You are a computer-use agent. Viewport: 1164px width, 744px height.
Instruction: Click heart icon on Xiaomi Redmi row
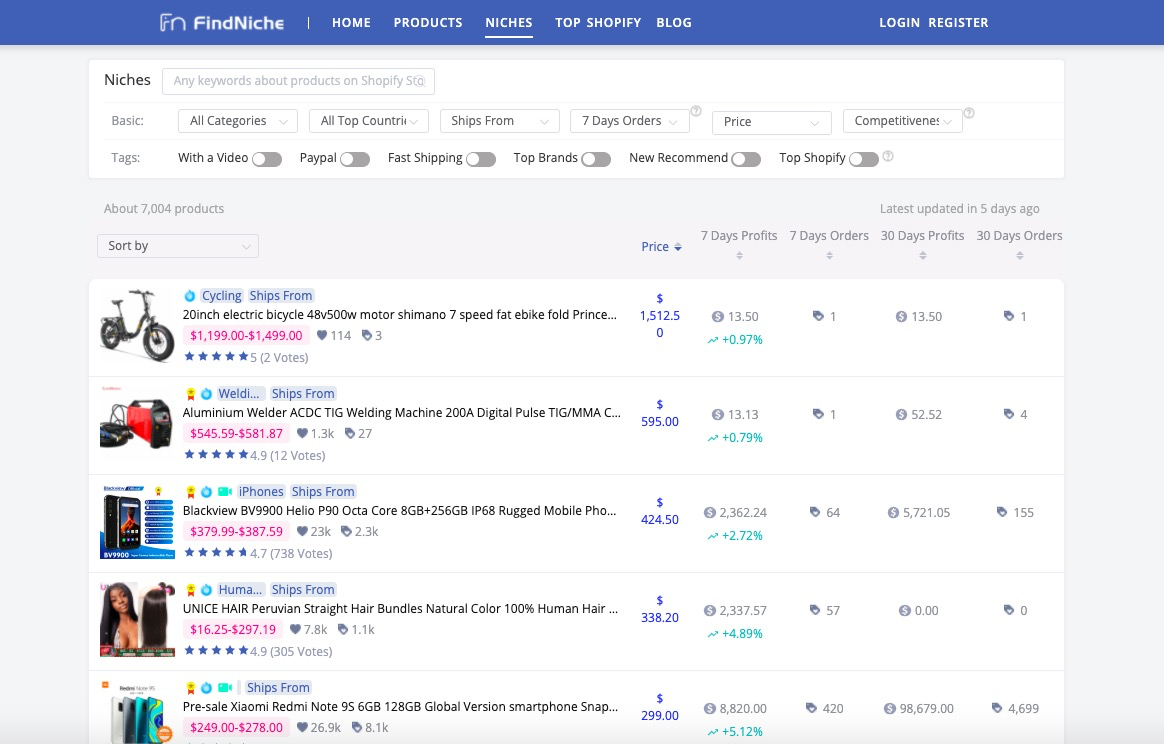[x=302, y=727]
